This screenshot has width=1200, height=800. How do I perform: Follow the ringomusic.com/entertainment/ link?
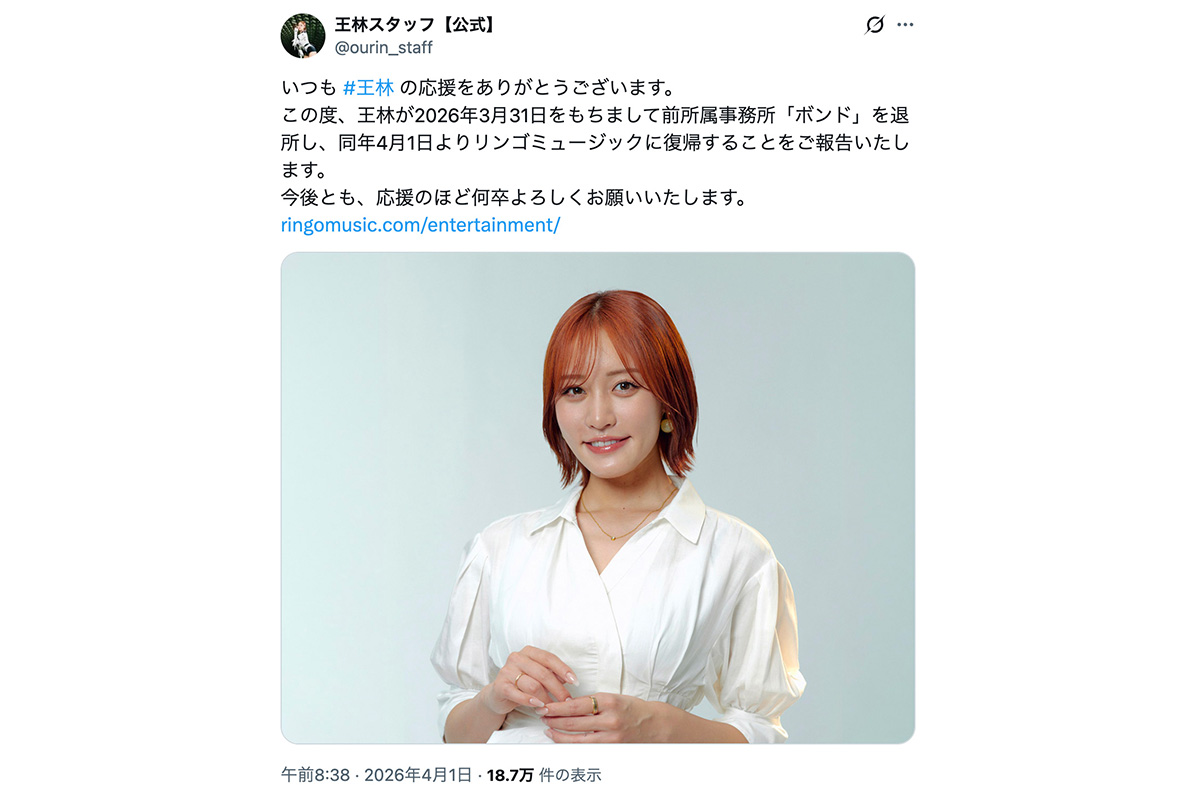pyautogui.click(x=420, y=225)
